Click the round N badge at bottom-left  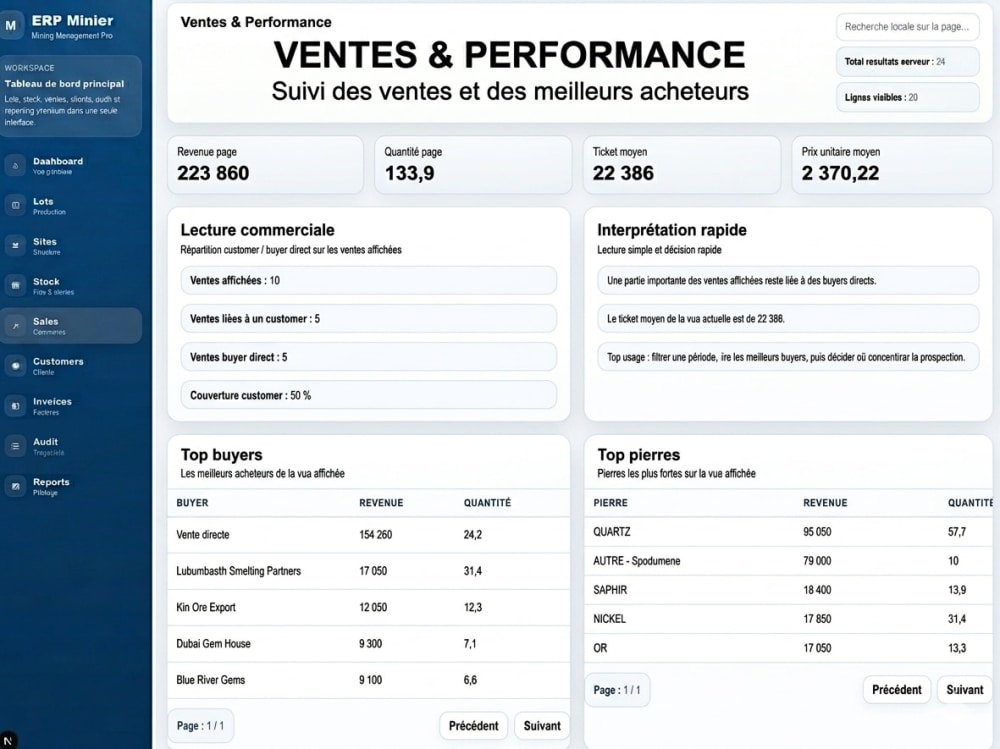point(8,741)
